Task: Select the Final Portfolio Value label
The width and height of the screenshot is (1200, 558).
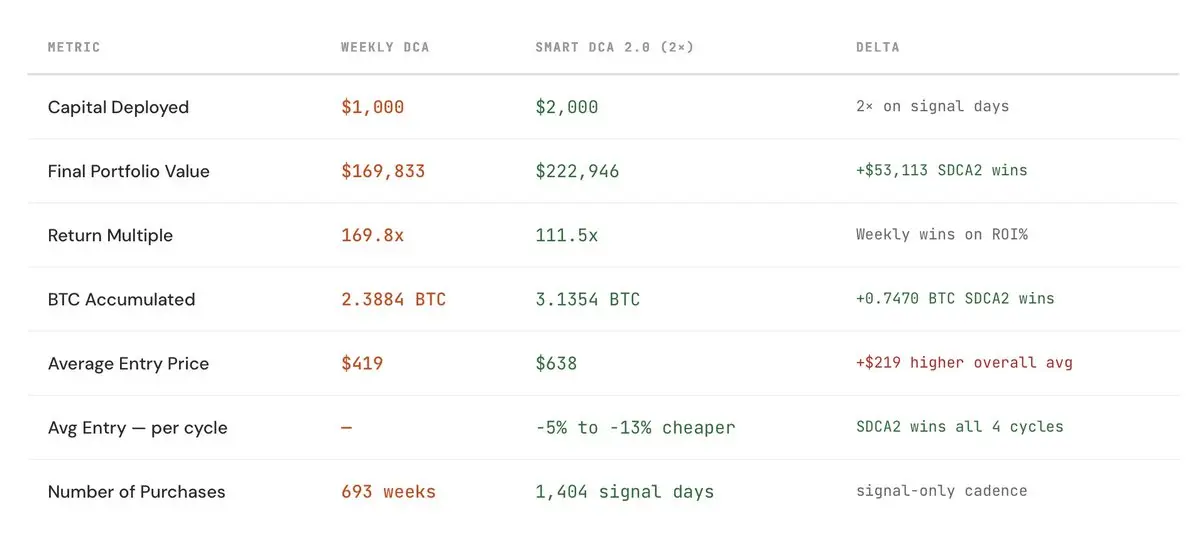Action: pos(129,171)
